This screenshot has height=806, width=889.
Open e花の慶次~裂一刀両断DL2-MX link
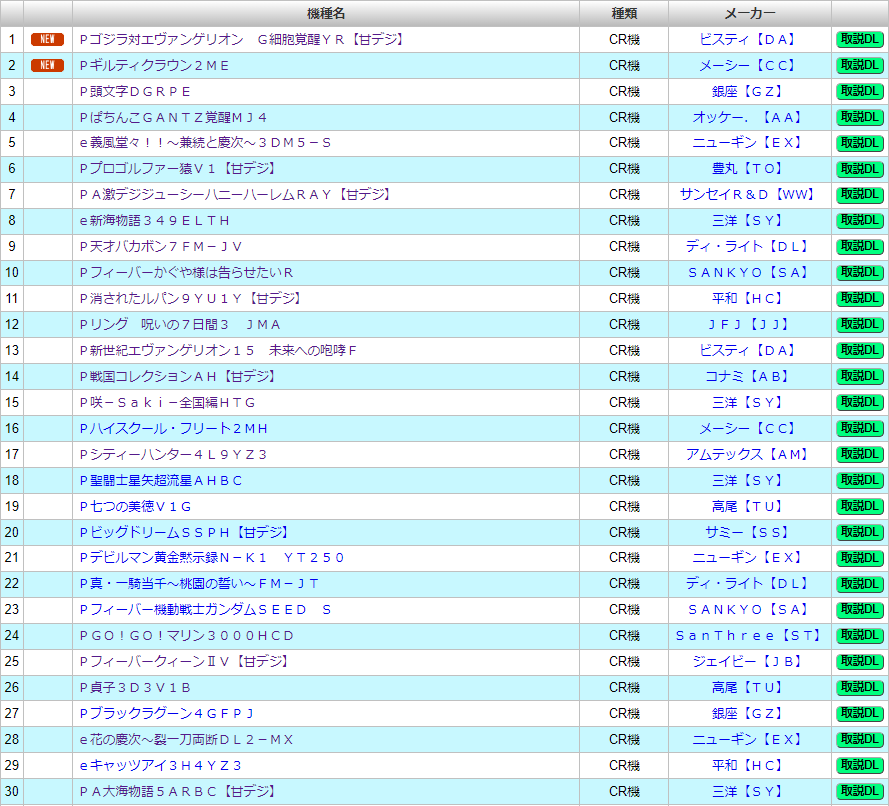click(186, 740)
